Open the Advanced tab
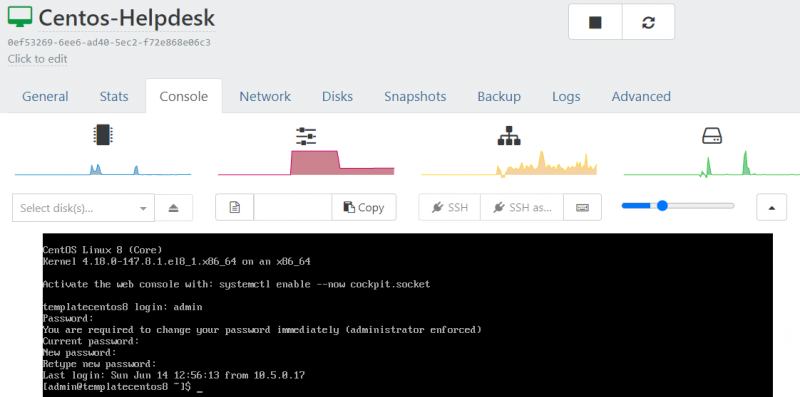Viewport: 800px width, 397px height. pyautogui.click(x=641, y=96)
